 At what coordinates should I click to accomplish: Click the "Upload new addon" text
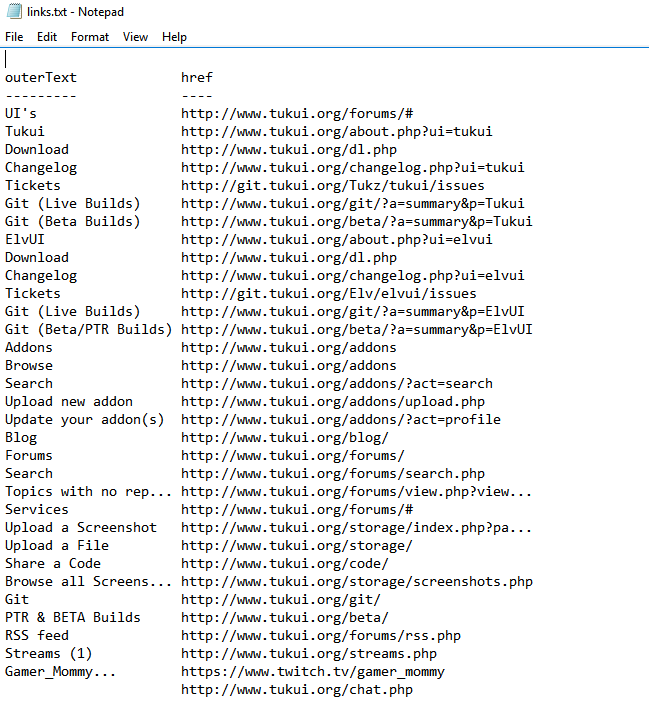point(69,402)
